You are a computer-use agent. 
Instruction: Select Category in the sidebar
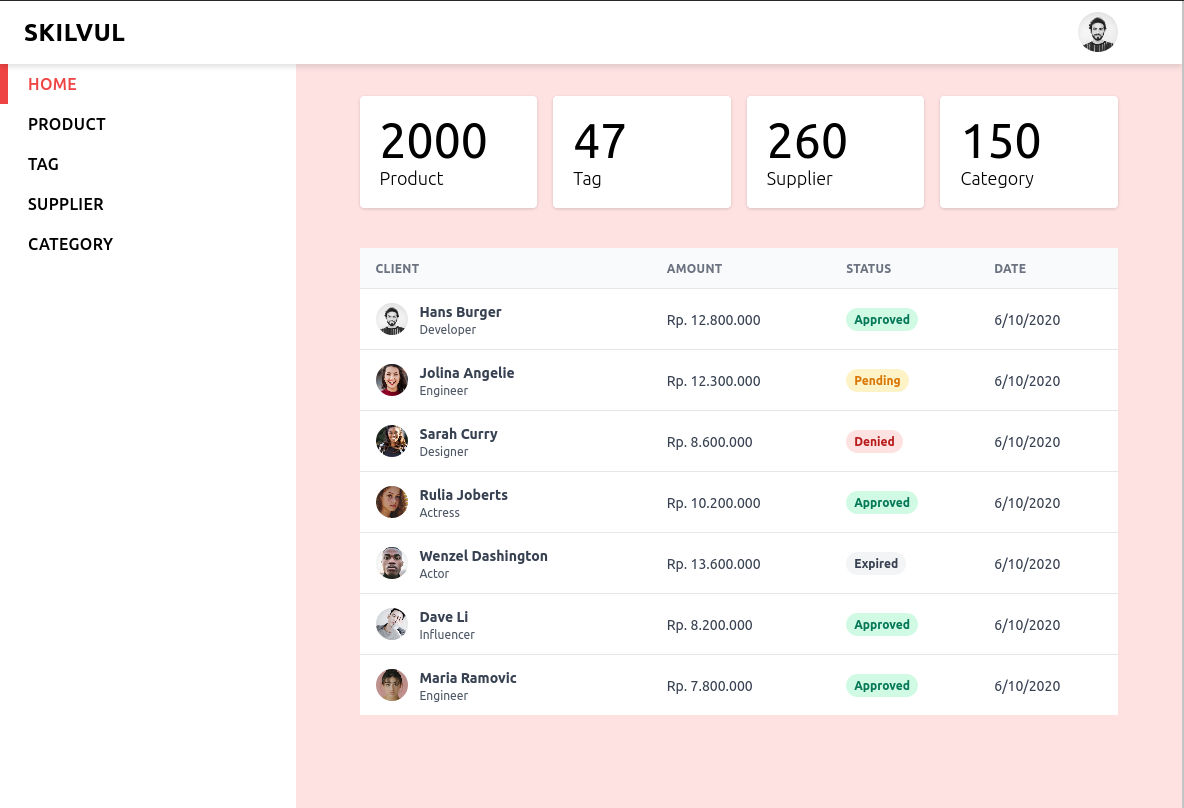[70, 244]
